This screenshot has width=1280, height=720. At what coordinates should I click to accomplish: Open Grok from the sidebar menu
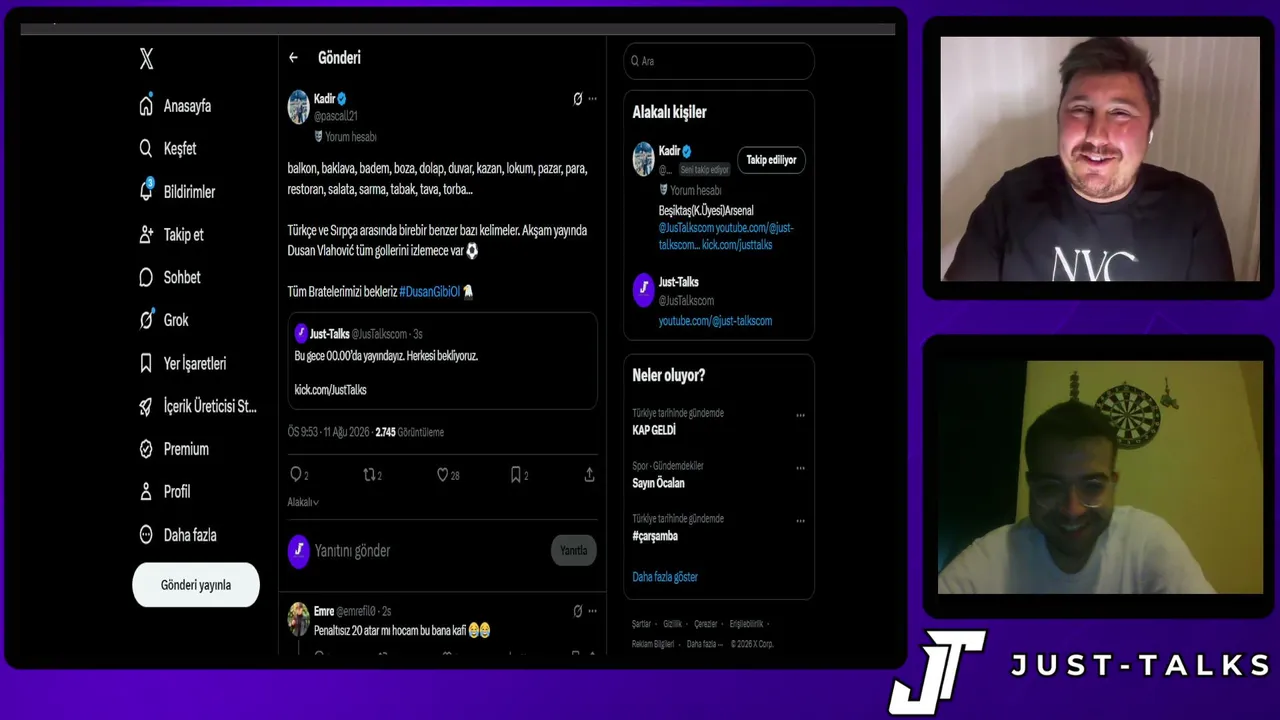[164, 320]
